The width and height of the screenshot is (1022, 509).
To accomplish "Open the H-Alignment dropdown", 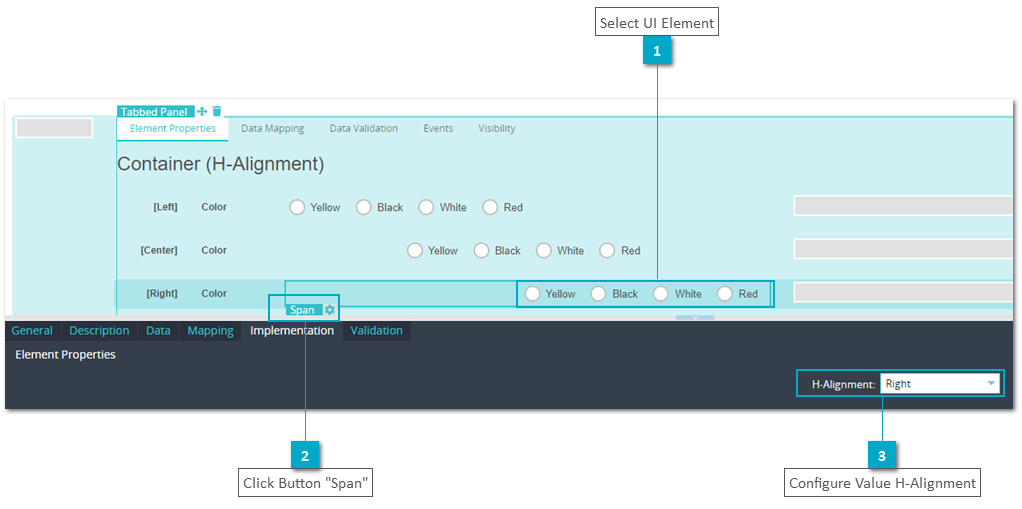I will (940, 384).
